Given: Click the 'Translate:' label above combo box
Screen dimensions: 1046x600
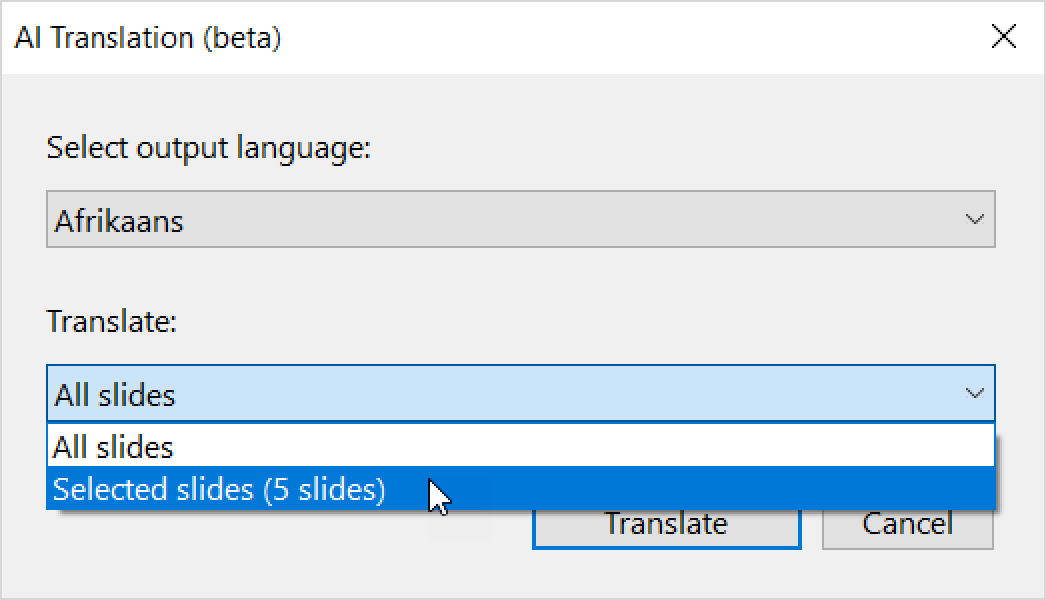Looking at the screenshot, I should tap(111, 322).
